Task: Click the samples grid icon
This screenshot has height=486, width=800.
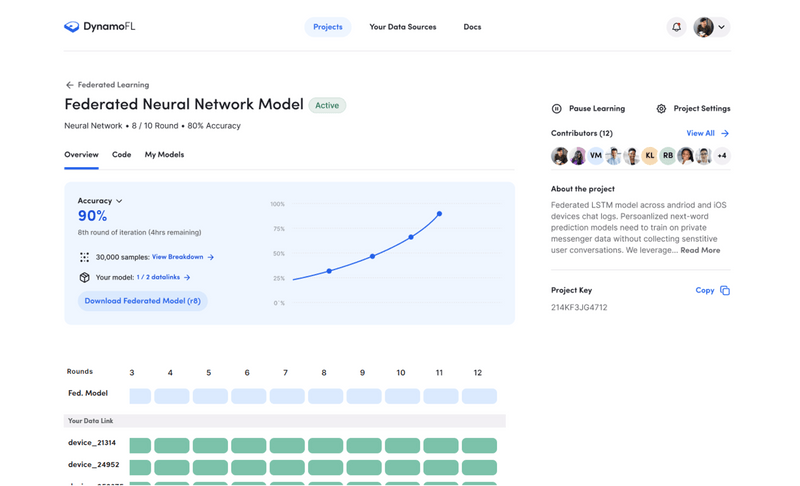Action: 84,257
